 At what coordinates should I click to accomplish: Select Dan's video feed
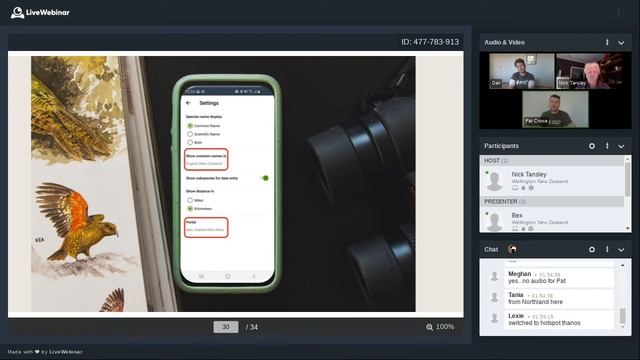[522, 71]
